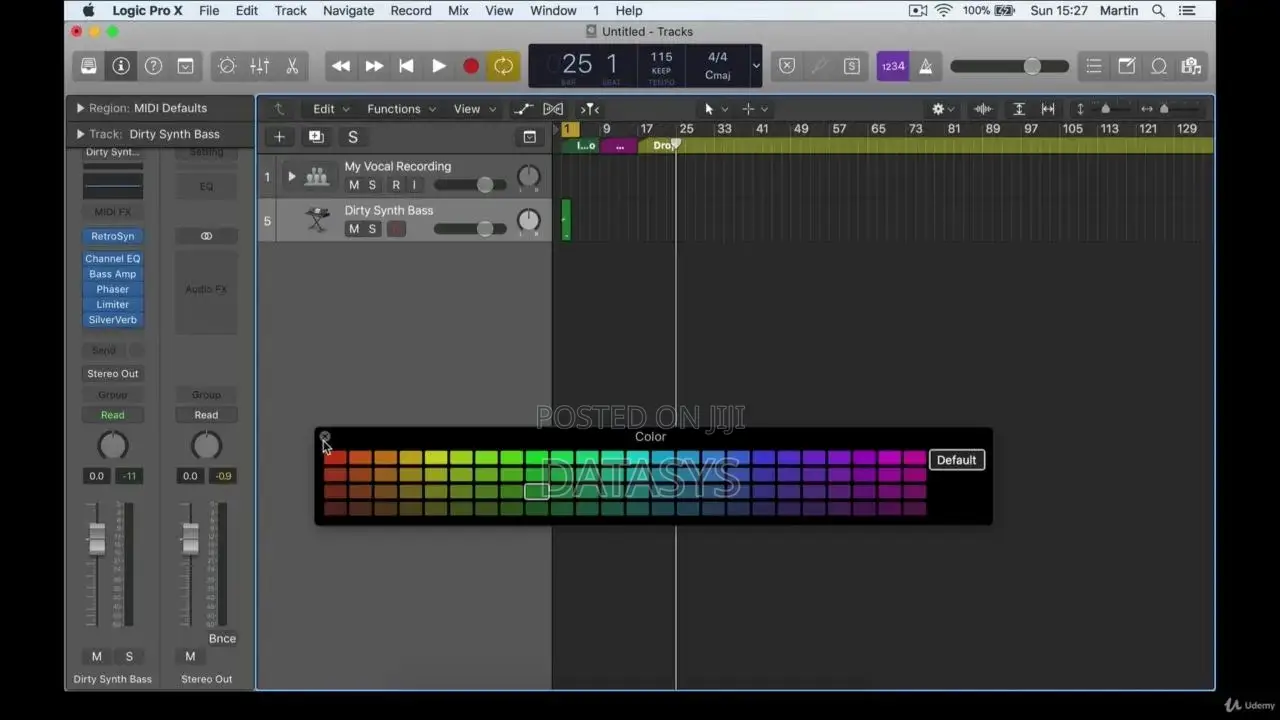Open the Window menu

pos(553,10)
